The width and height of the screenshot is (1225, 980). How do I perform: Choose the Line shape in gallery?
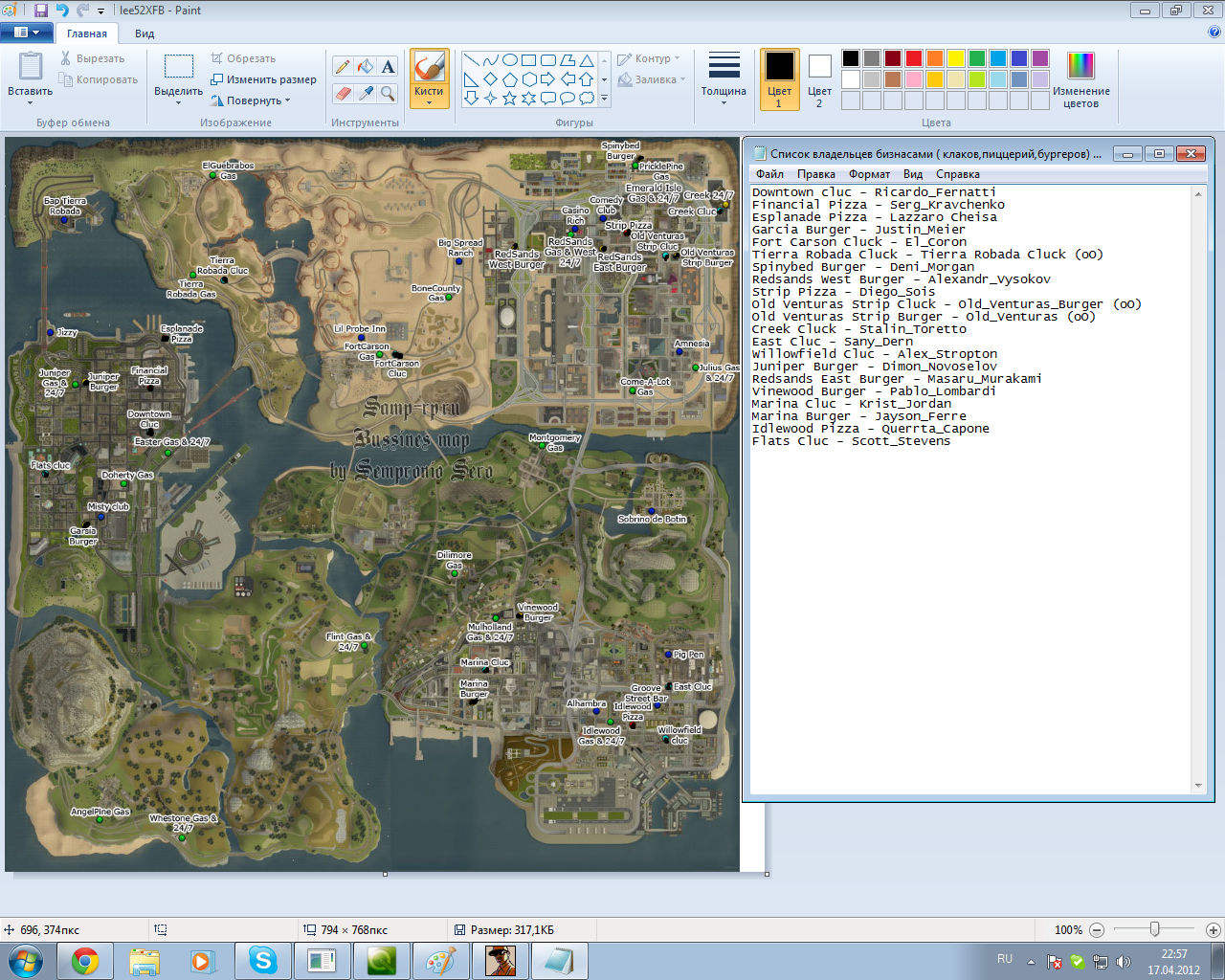(471, 59)
